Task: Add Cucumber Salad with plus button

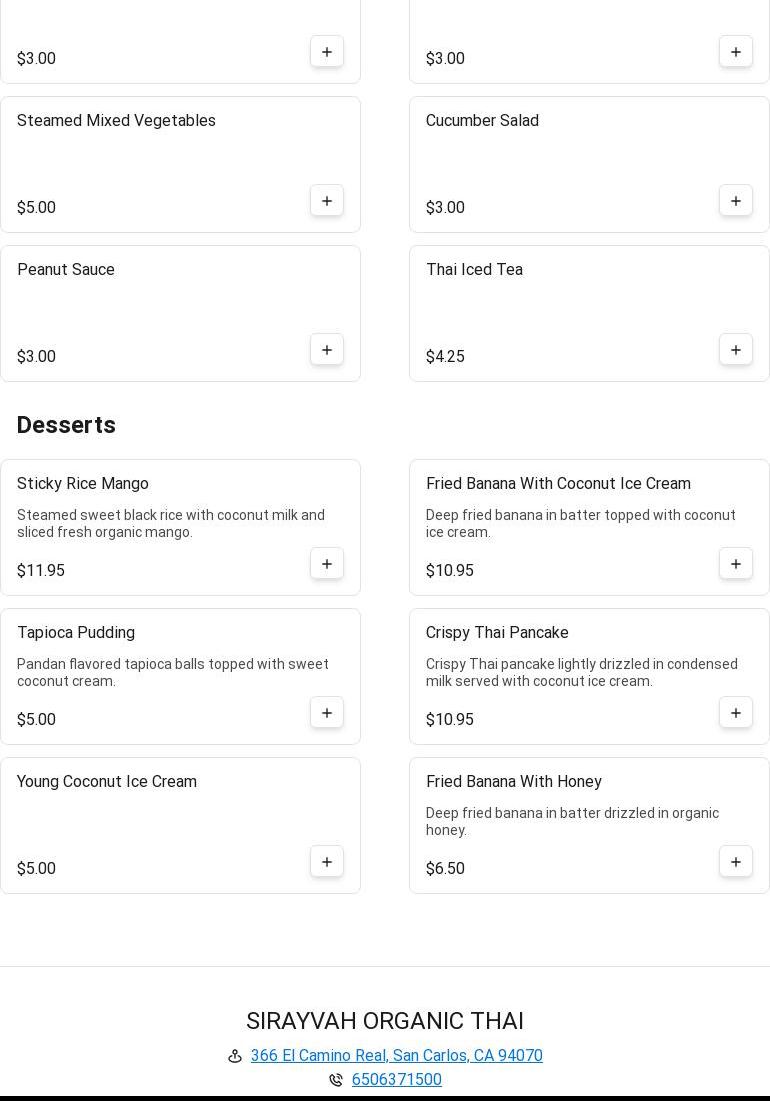Action: click(x=736, y=201)
